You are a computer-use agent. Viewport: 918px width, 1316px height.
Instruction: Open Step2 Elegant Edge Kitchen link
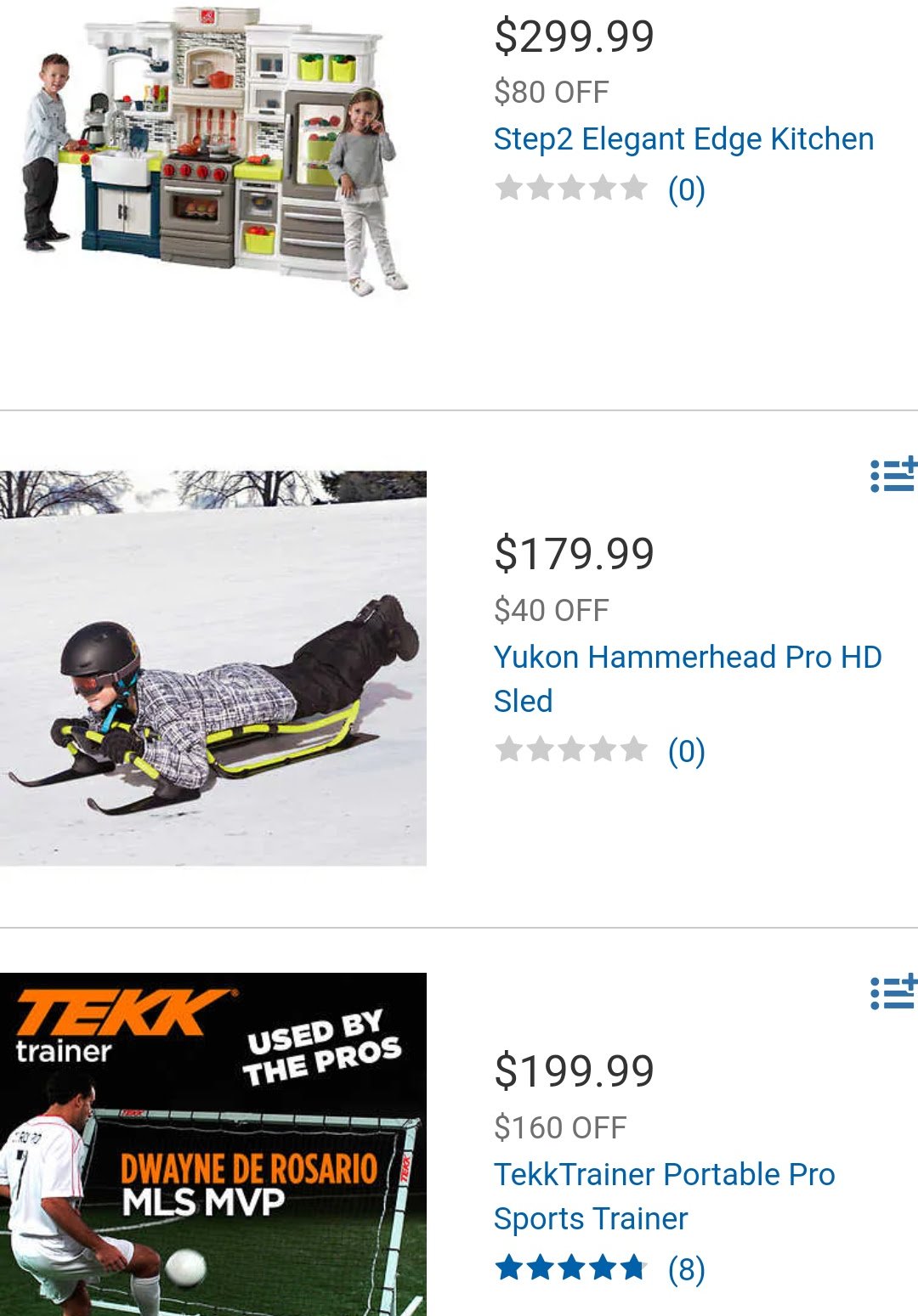683,138
